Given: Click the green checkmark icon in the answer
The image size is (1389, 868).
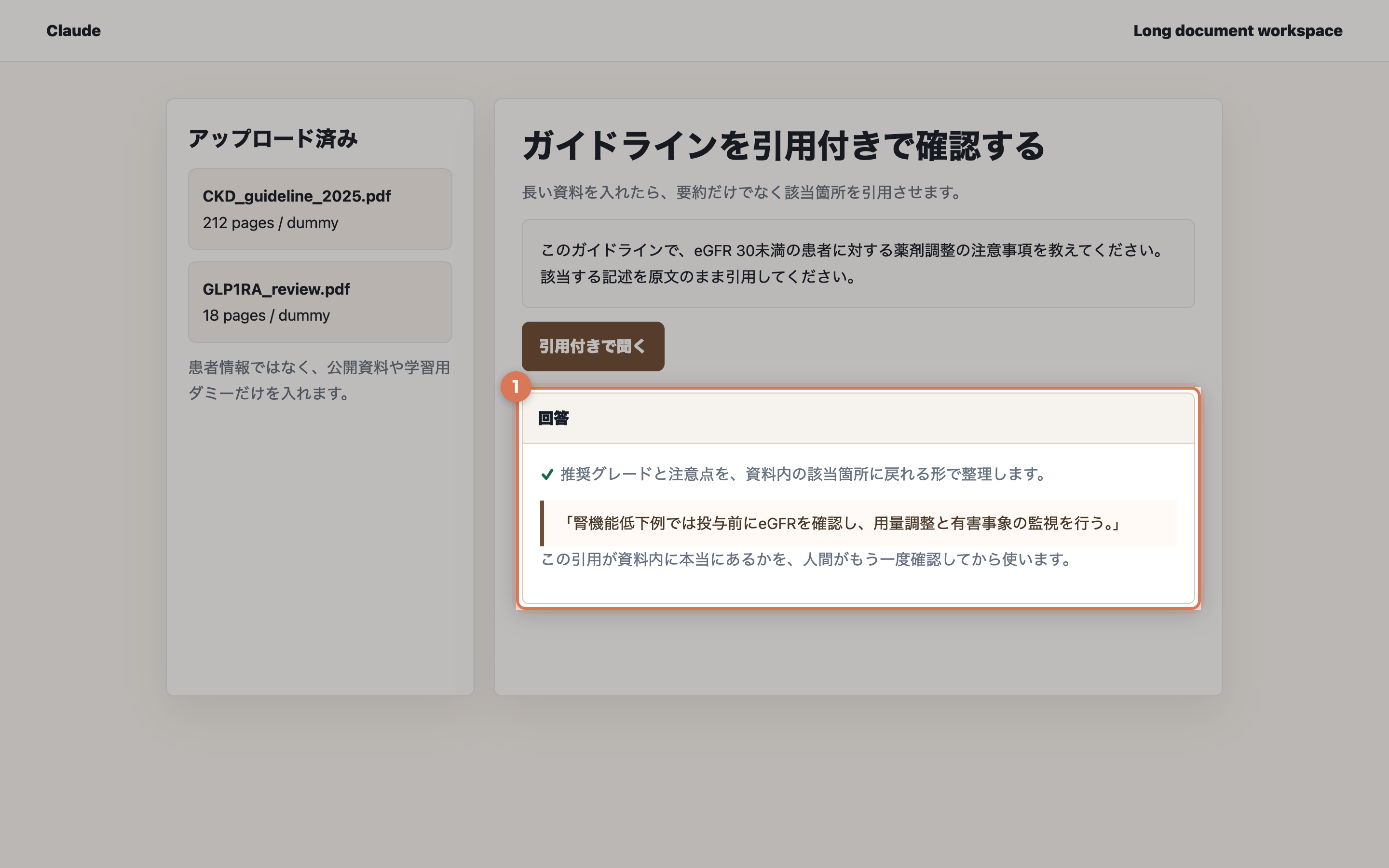Looking at the screenshot, I should pyautogui.click(x=547, y=474).
